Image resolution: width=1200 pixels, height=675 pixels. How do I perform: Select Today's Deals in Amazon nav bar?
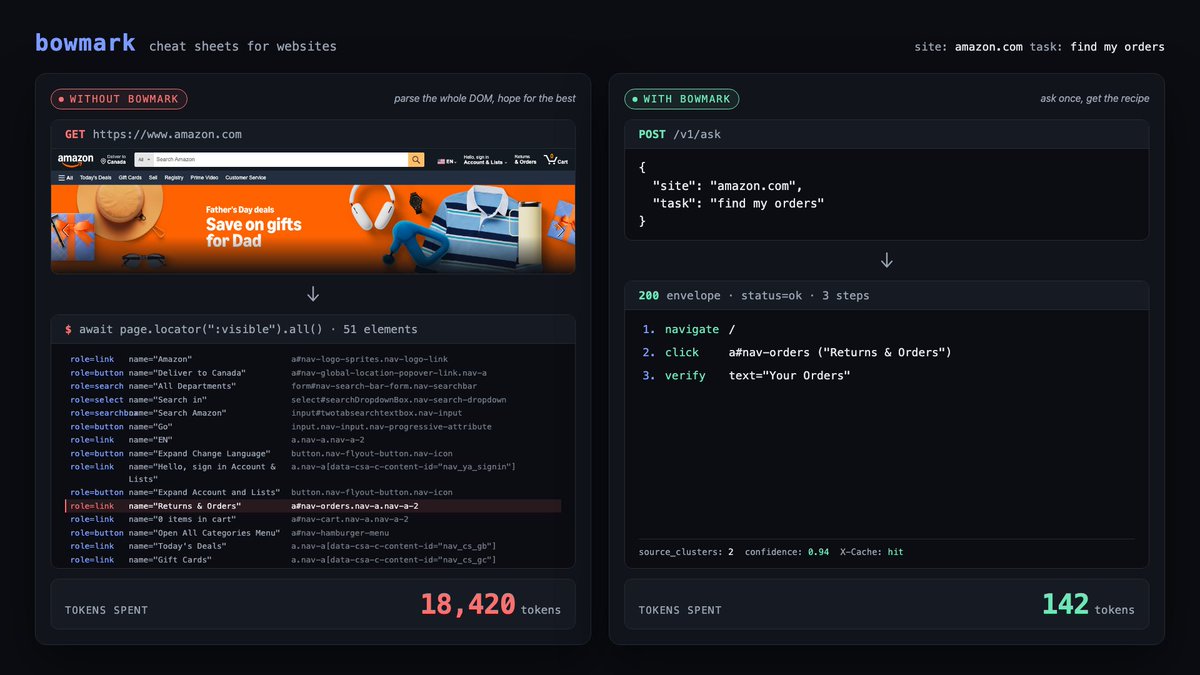96,177
